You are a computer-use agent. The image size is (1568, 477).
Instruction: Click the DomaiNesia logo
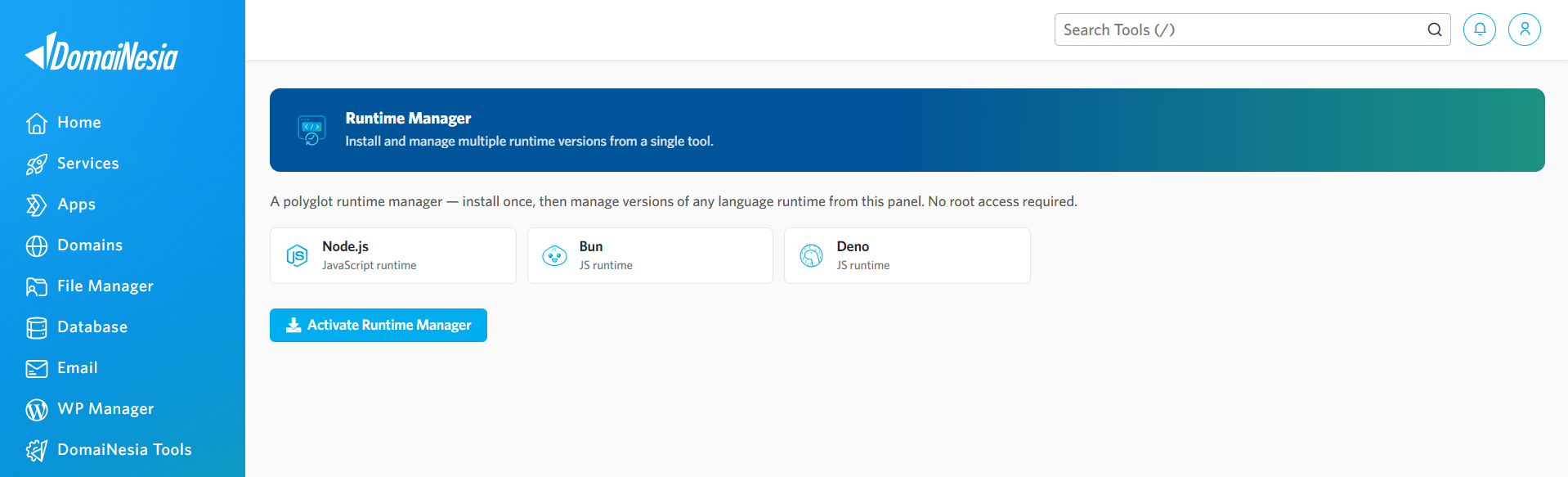click(101, 52)
